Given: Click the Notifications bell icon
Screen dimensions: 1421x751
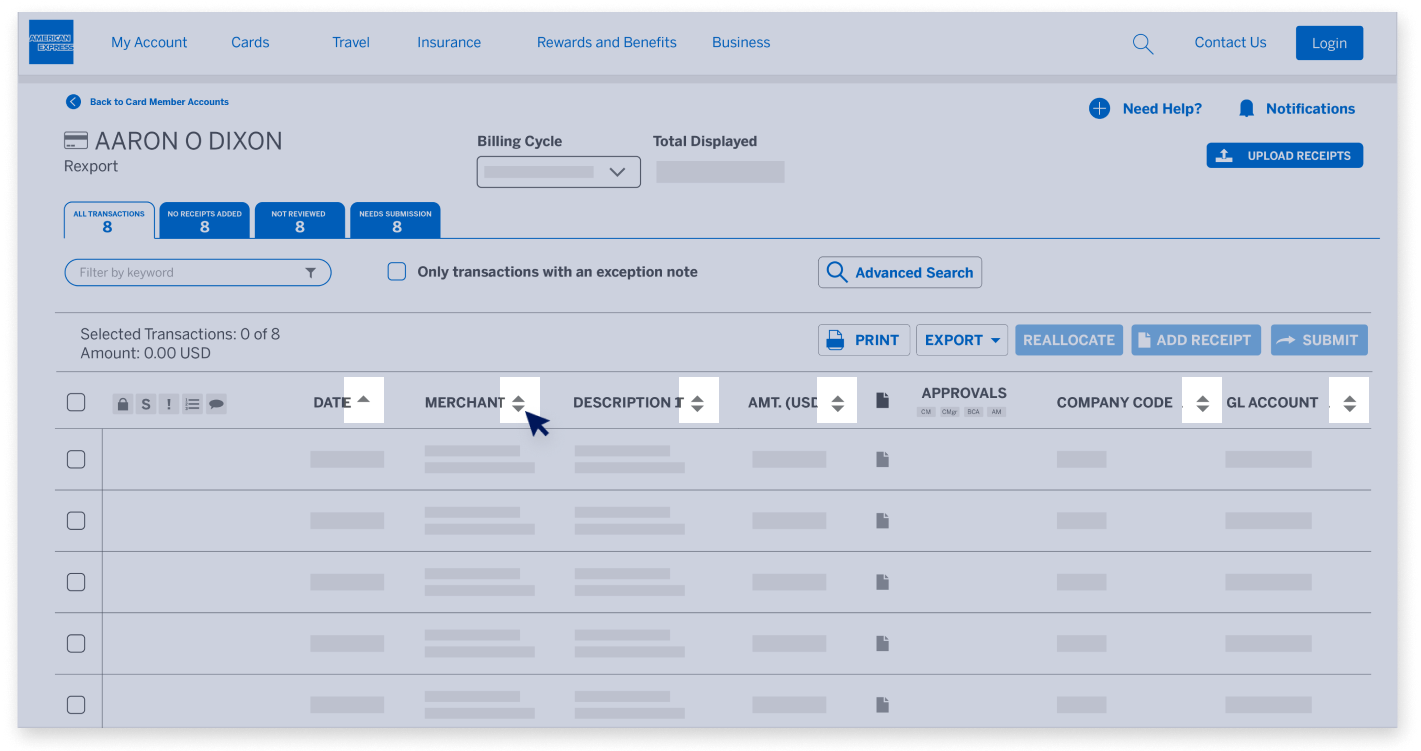Looking at the screenshot, I should pos(1245,107).
